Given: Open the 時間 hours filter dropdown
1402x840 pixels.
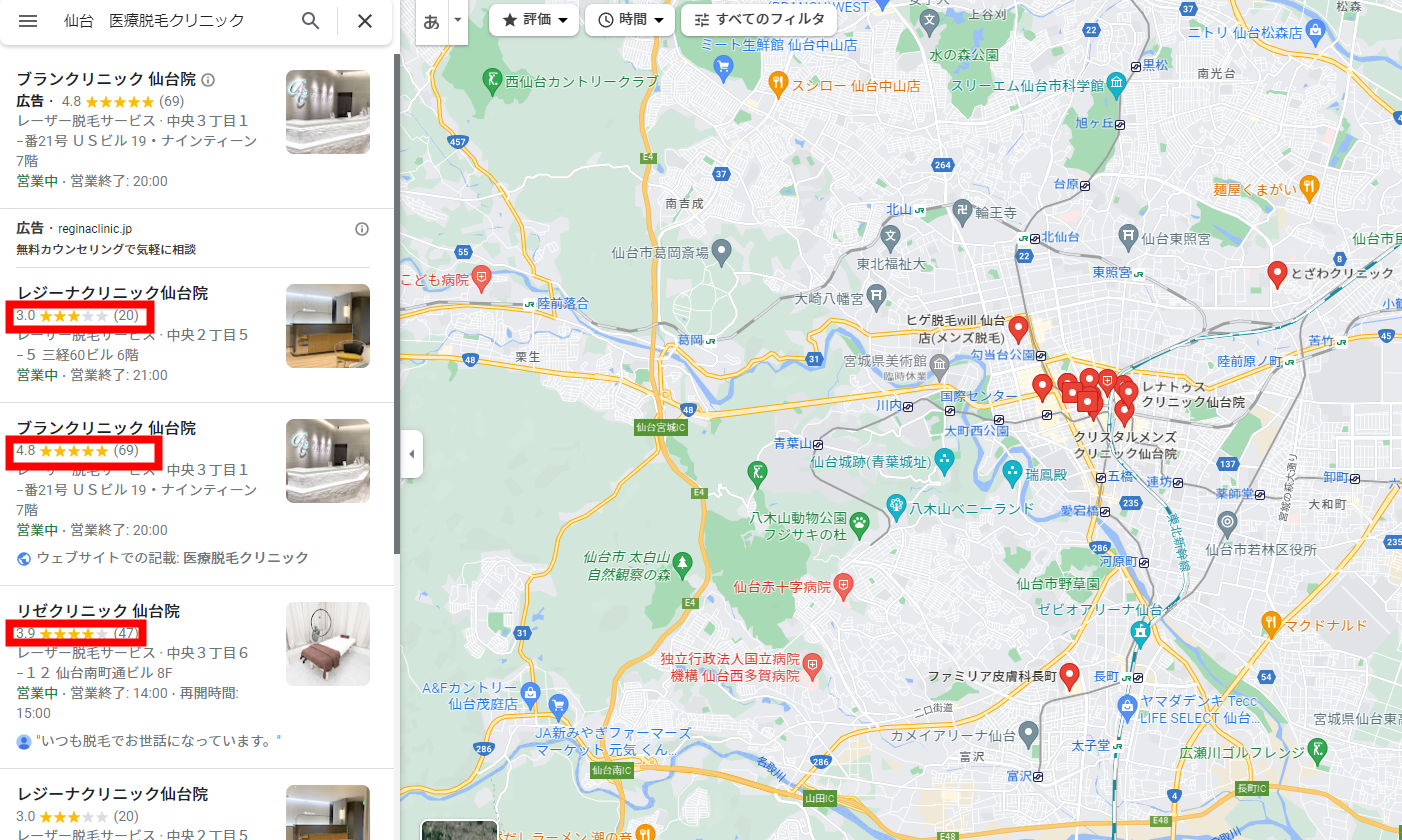Looking at the screenshot, I should pos(630,20).
